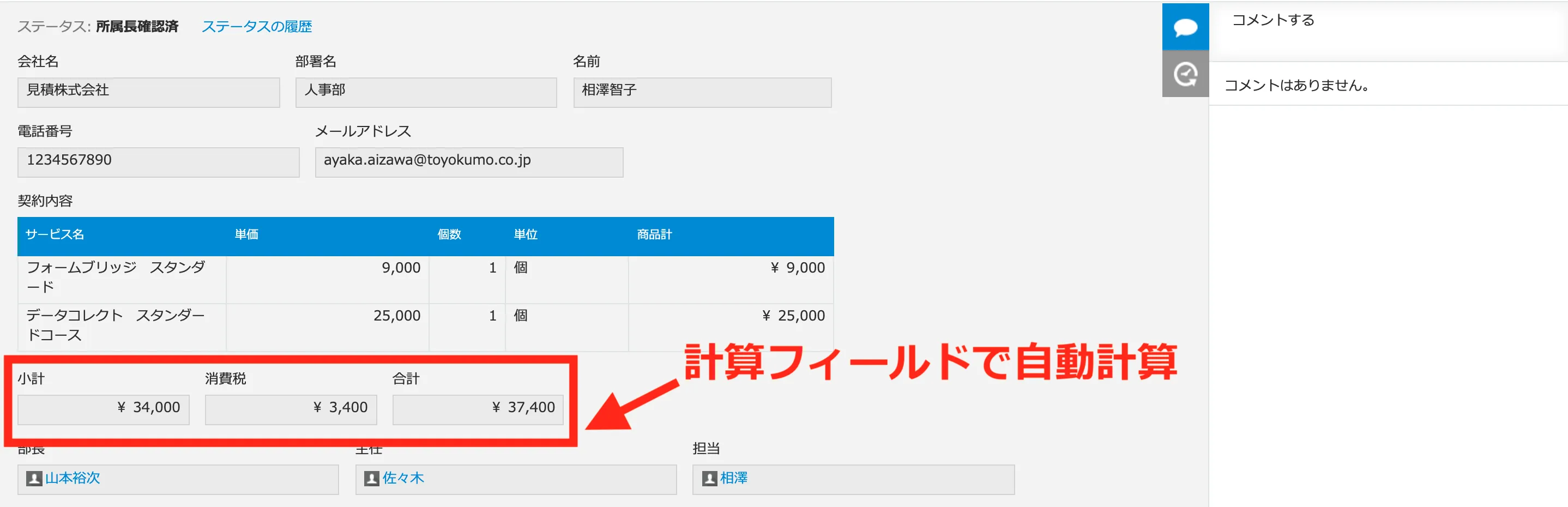Screen dimensions: 1568x507
Task: Click the サービス名 column header
Action: pyautogui.click(x=55, y=235)
